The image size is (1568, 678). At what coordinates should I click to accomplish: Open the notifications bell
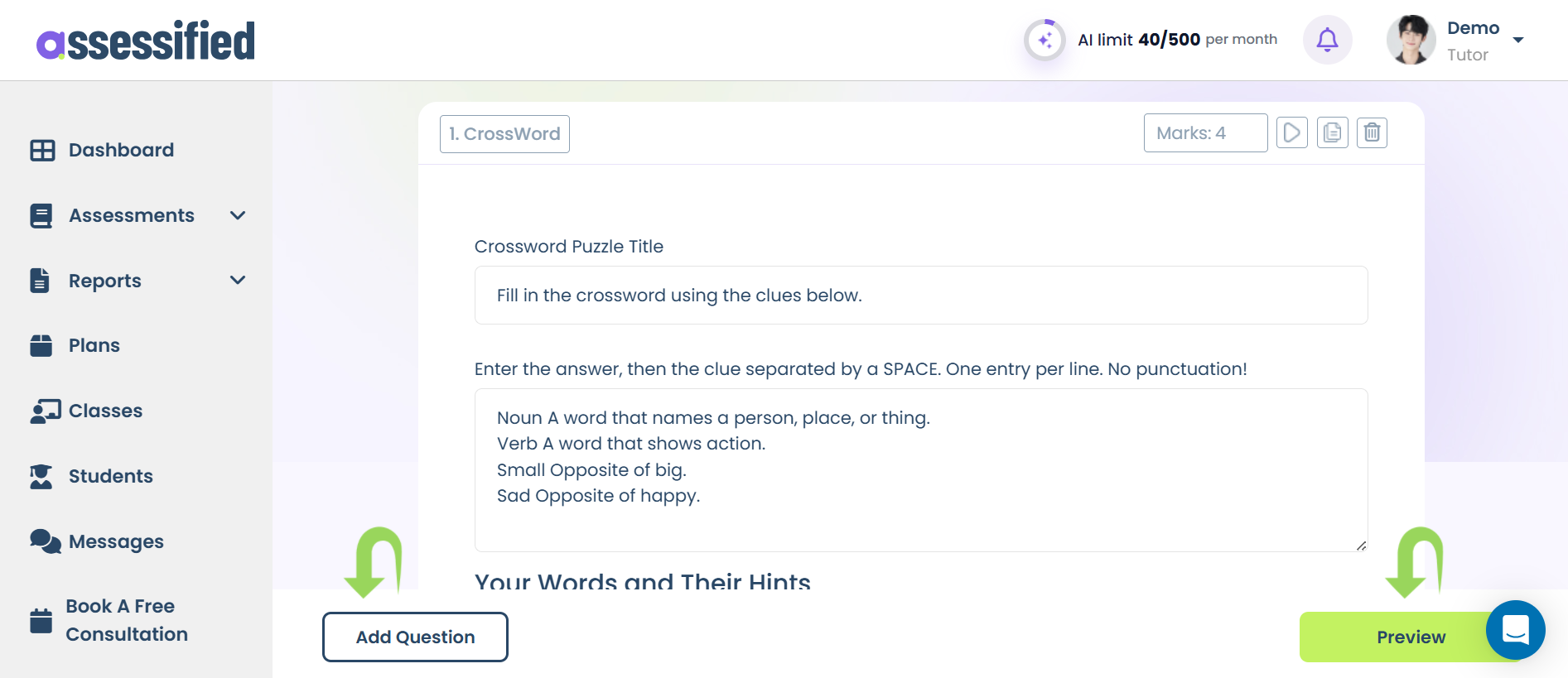point(1327,40)
